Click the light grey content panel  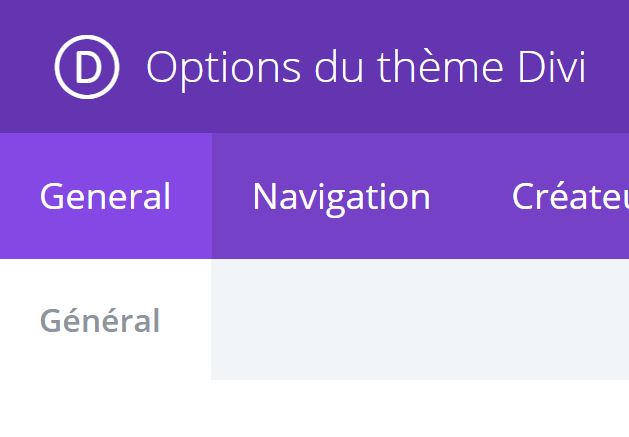pos(420,319)
